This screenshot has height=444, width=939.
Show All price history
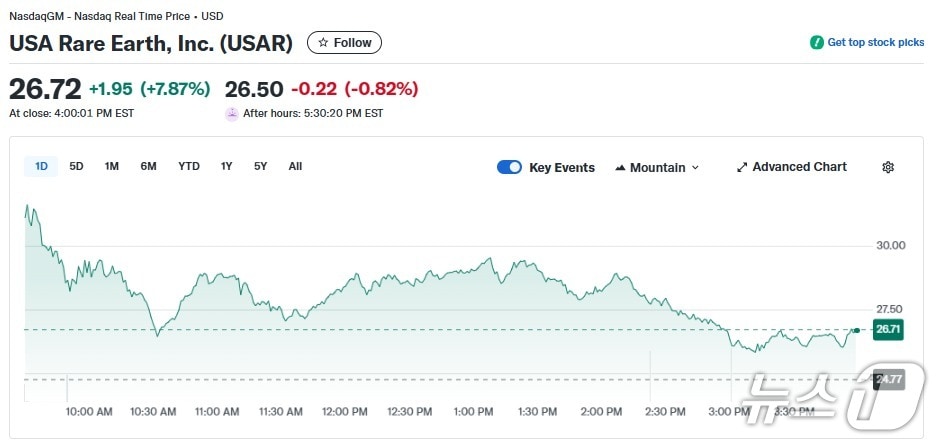coord(295,166)
